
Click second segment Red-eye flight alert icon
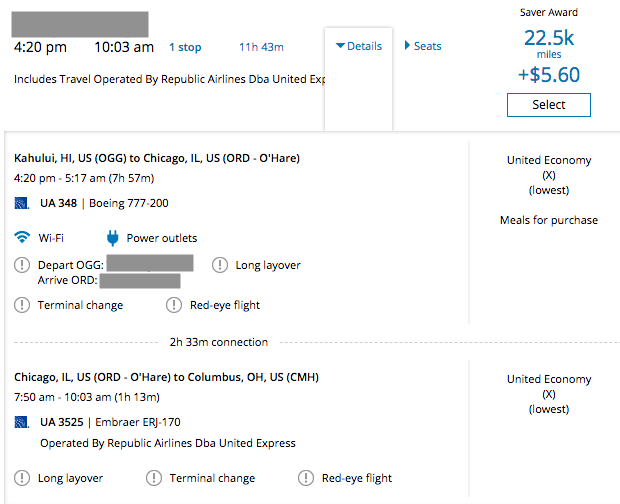(x=305, y=478)
